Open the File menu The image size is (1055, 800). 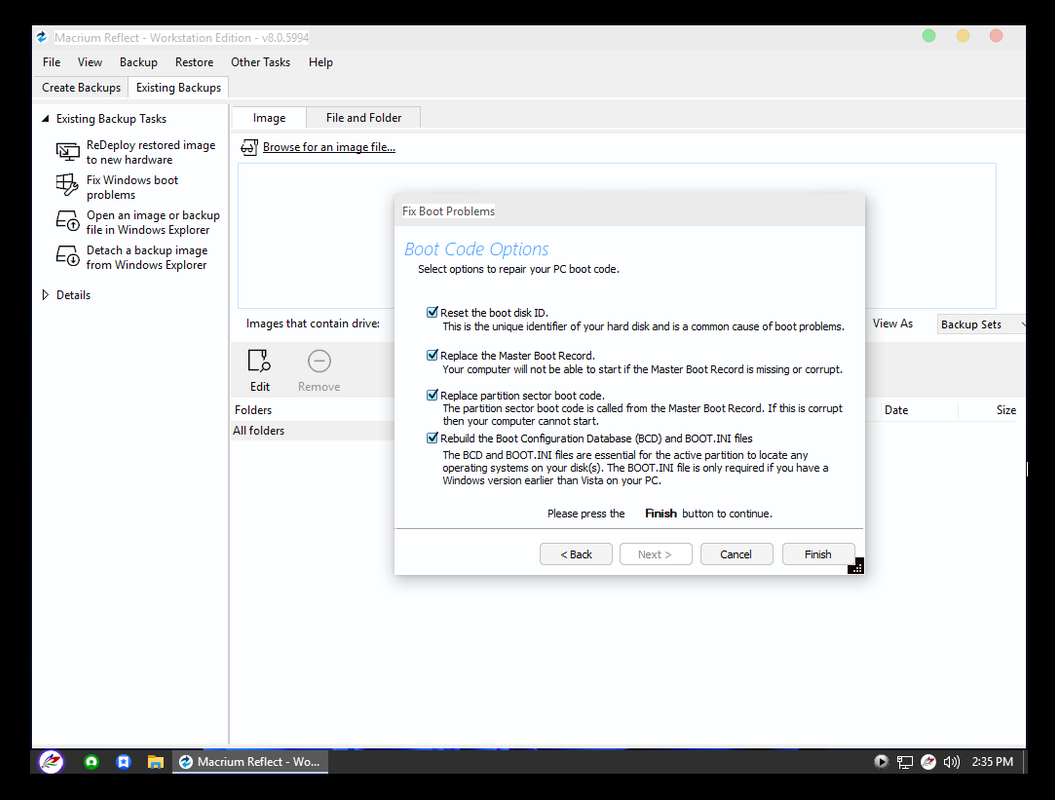(51, 62)
